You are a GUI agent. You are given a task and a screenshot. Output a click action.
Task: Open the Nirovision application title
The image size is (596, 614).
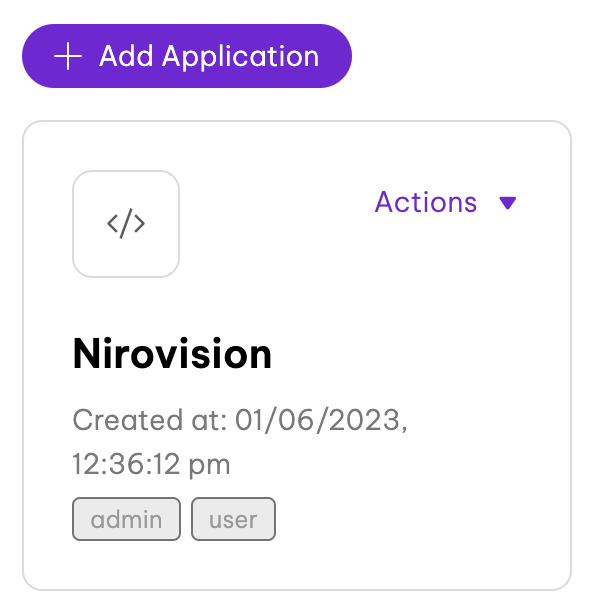[172, 354]
